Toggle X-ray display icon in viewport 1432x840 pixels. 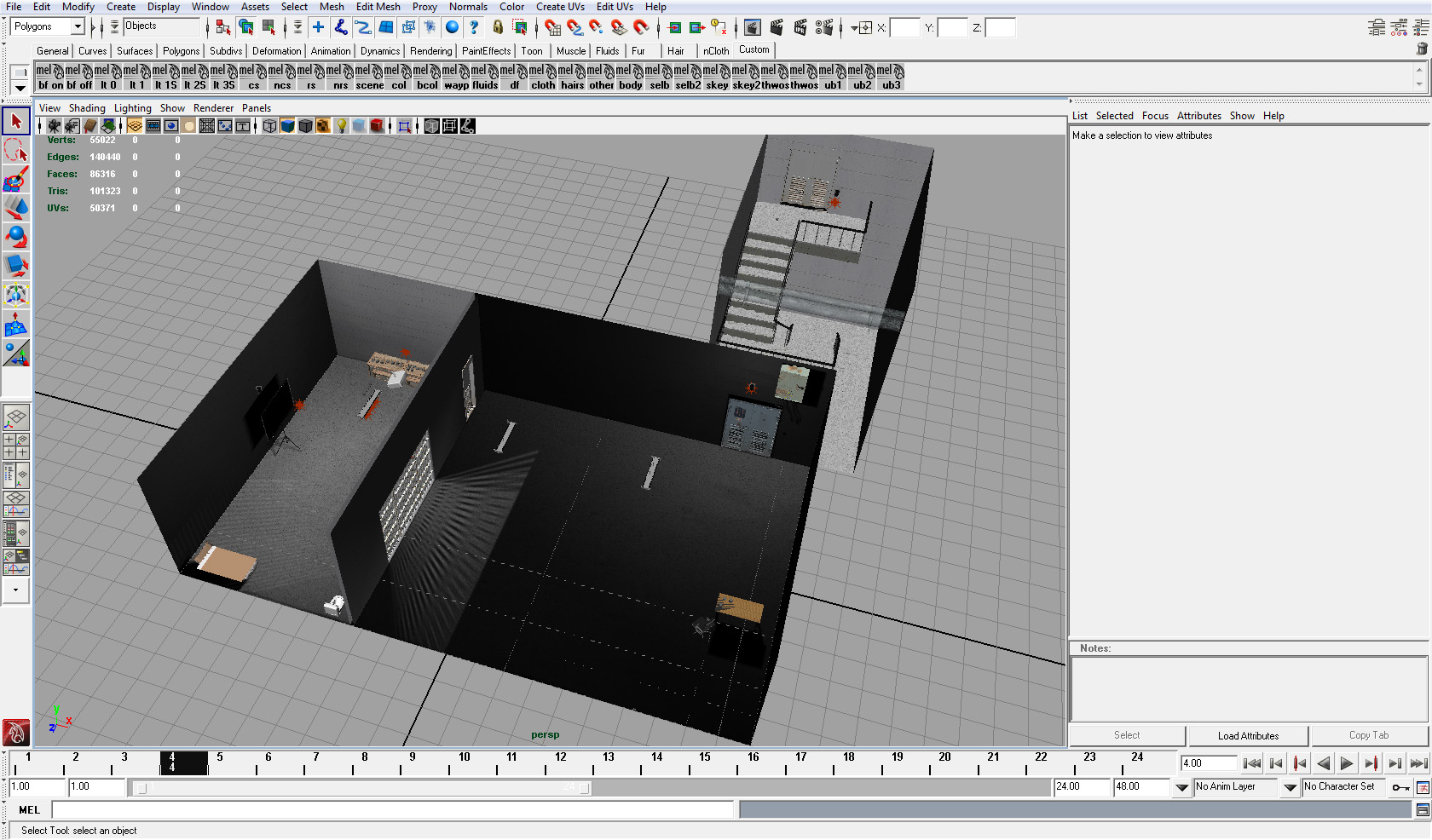(432, 126)
